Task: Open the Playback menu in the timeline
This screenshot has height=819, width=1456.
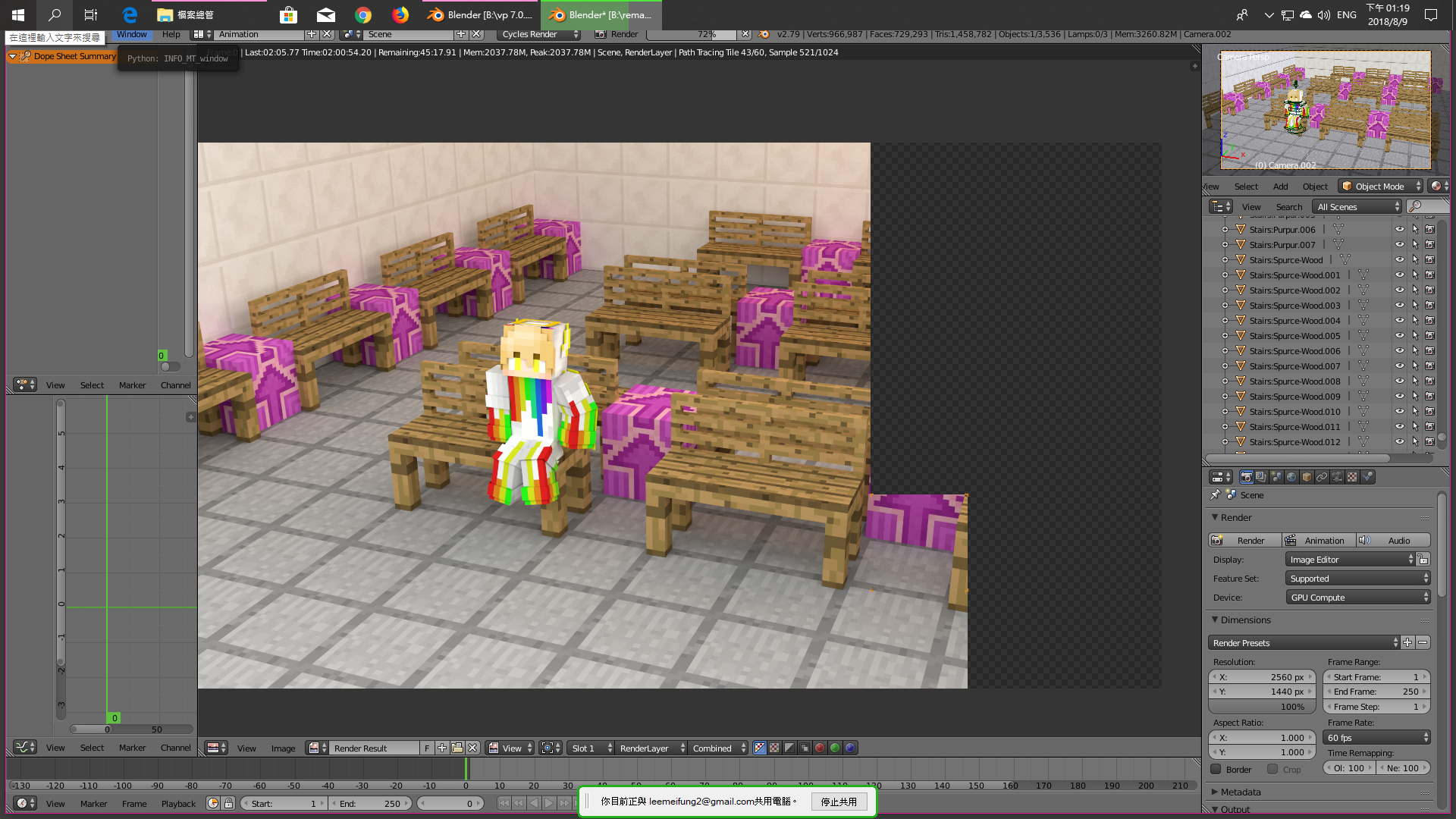Action: coord(178,804)
